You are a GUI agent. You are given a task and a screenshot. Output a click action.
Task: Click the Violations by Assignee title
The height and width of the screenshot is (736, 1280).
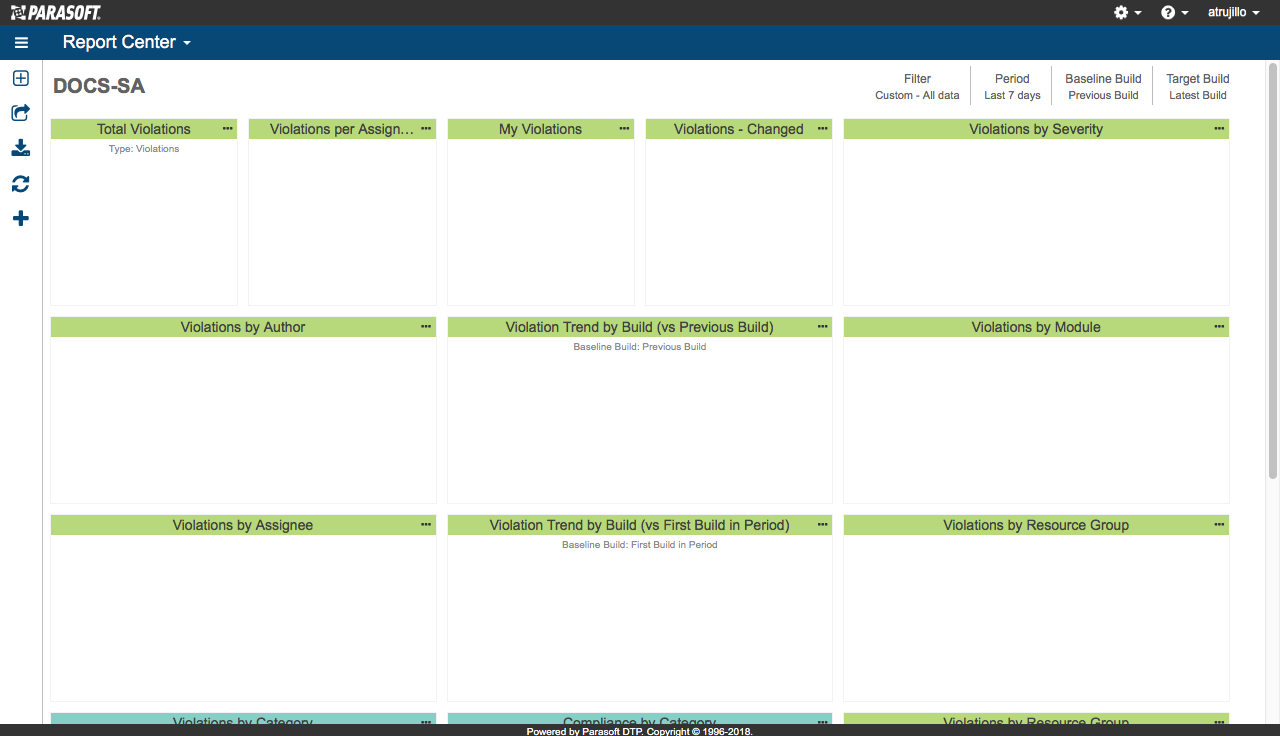(243, 525)
